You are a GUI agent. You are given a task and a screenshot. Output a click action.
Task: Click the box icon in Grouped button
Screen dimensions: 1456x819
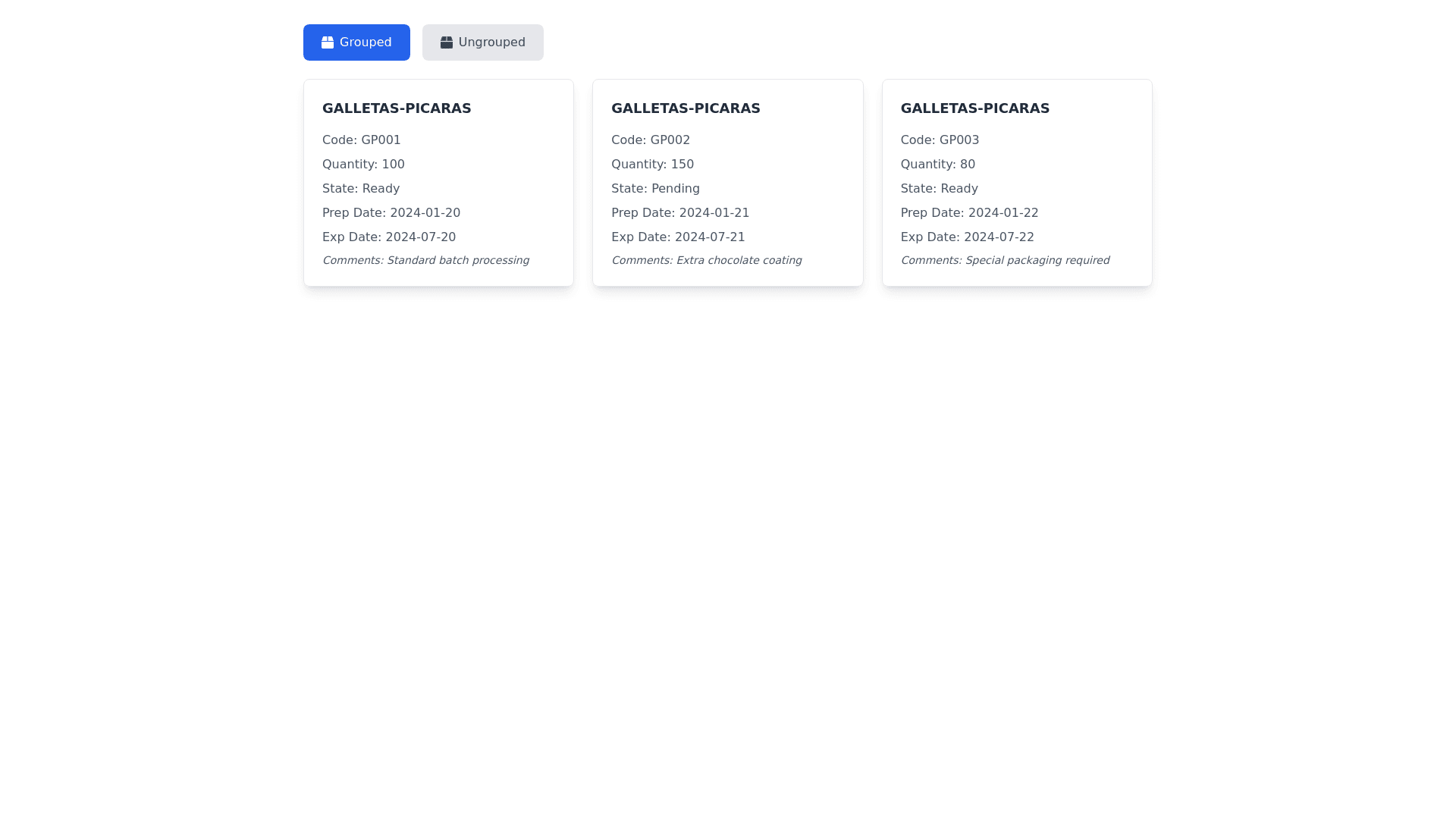tap(327, 42)
